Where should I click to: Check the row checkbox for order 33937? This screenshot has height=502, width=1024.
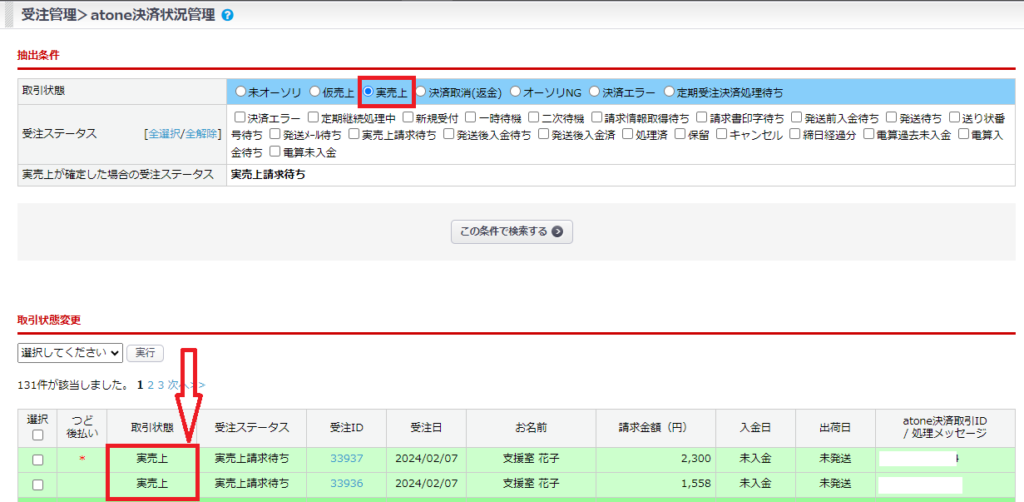[37, 460]
